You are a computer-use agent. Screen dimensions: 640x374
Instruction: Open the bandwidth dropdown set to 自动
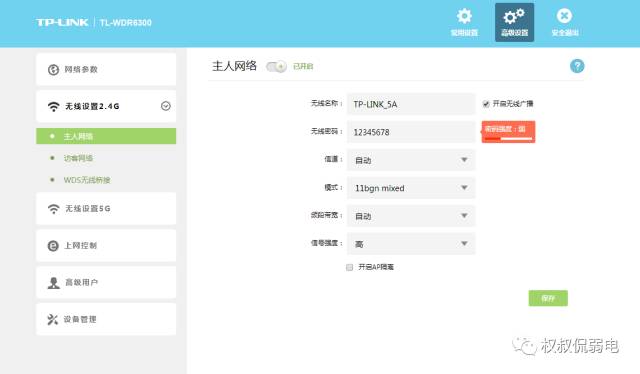click(411, 216)
